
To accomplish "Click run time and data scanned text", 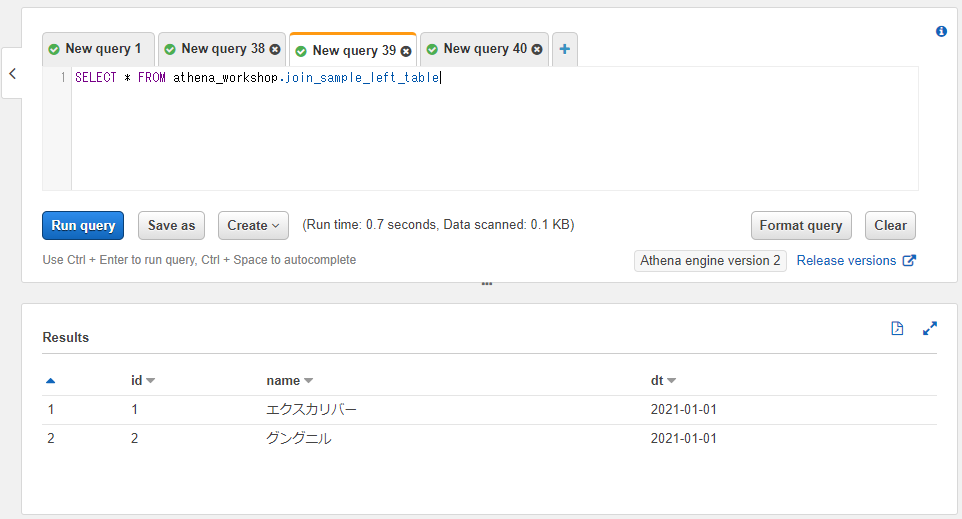I will [x=438, y=225].
